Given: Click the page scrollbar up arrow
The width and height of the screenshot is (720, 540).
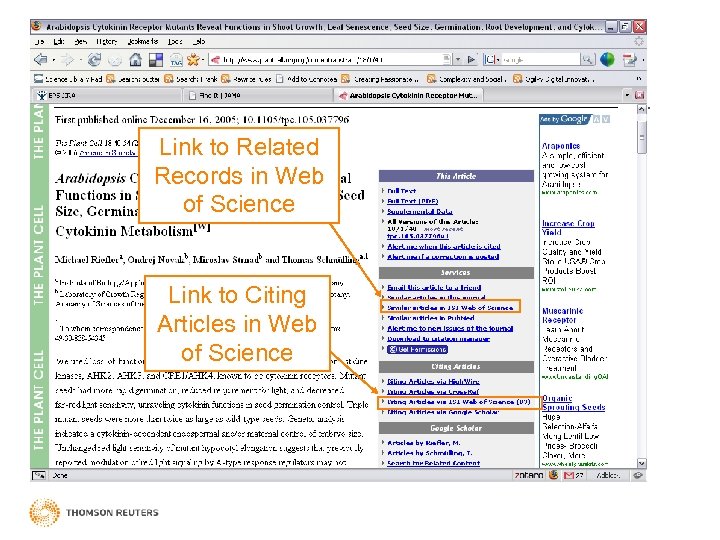Looking at the screenshot, I should (641, 109).
